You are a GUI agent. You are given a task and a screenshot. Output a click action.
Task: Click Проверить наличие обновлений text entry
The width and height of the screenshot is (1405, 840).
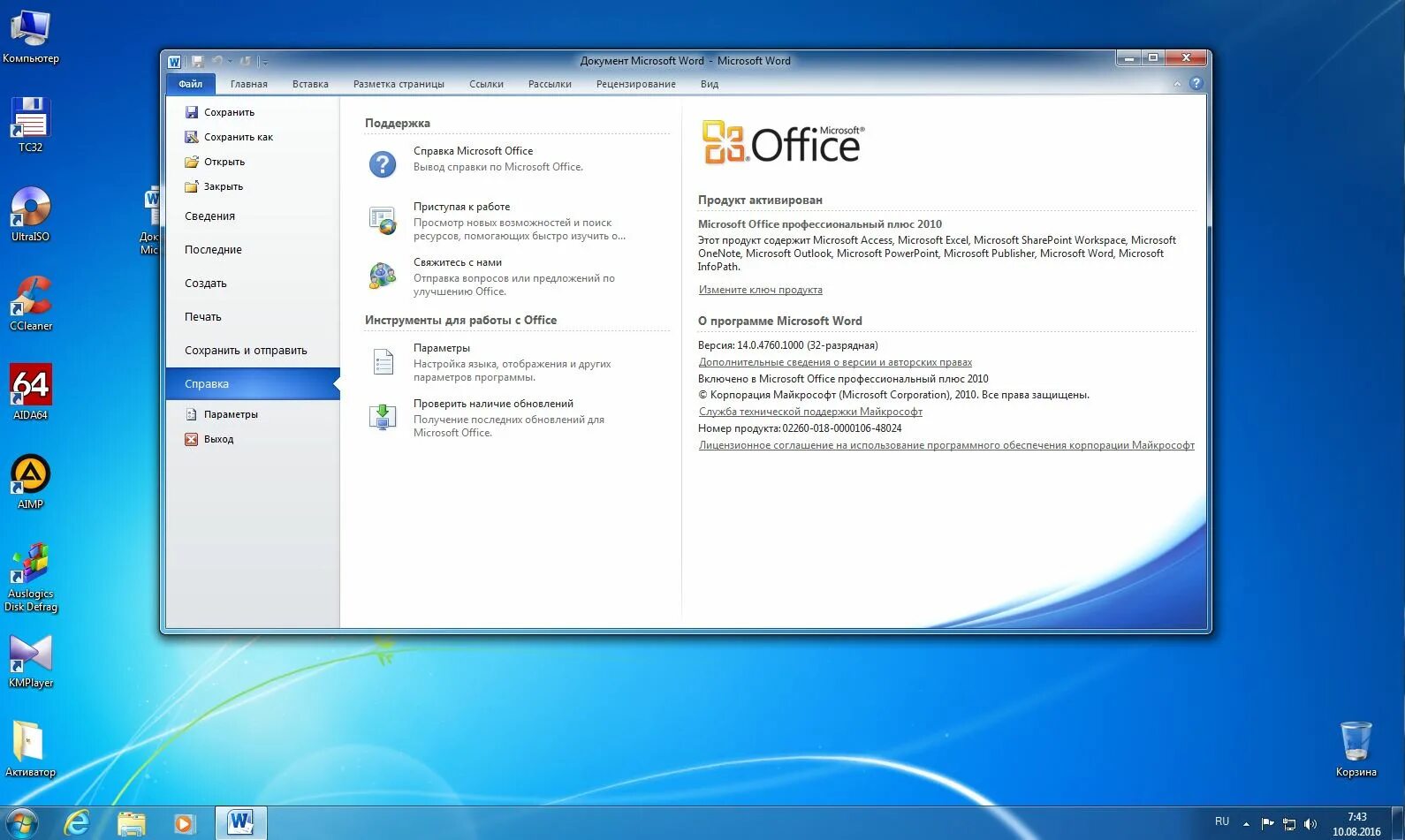(x=493, y=404)
